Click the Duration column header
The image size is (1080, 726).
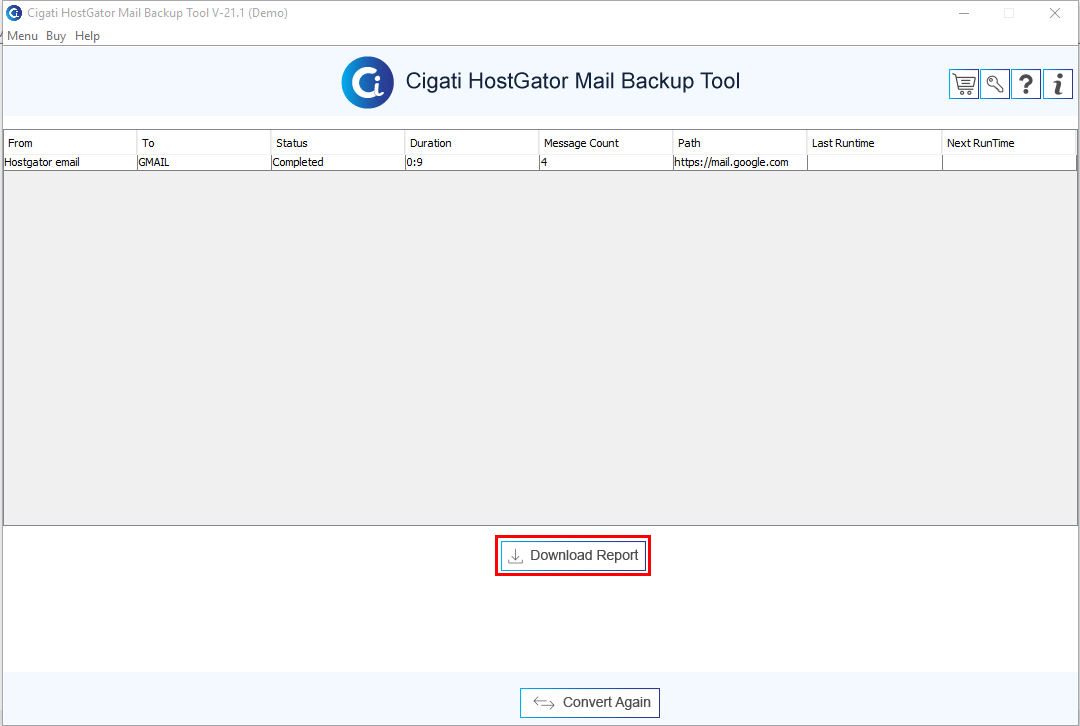472,143
